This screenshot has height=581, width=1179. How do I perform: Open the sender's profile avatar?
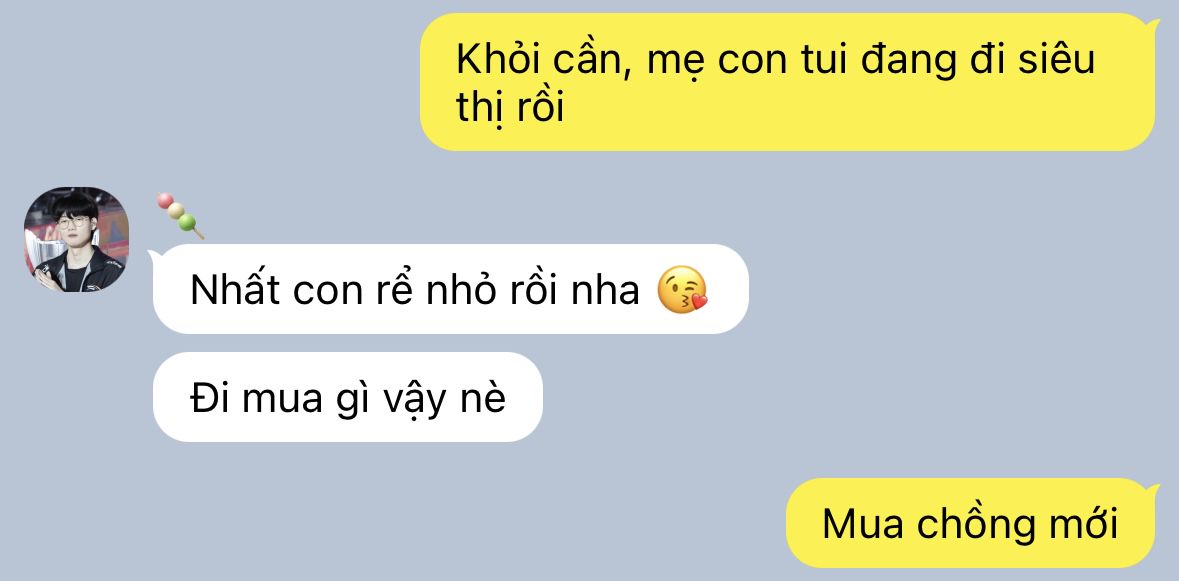click(76, 239)
